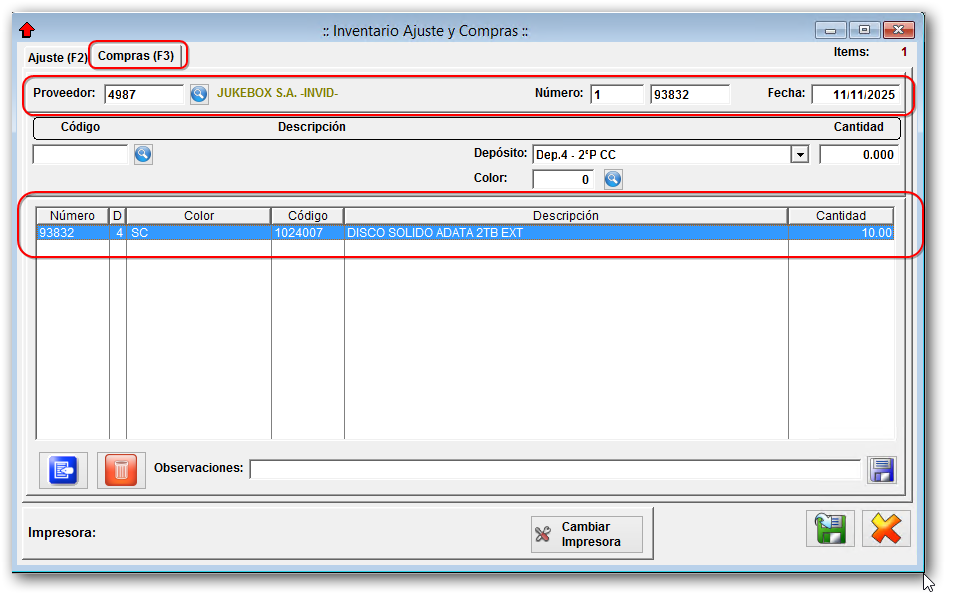Click the Código search magnifier icon
The image size is (955, 605).
(143, 154)
